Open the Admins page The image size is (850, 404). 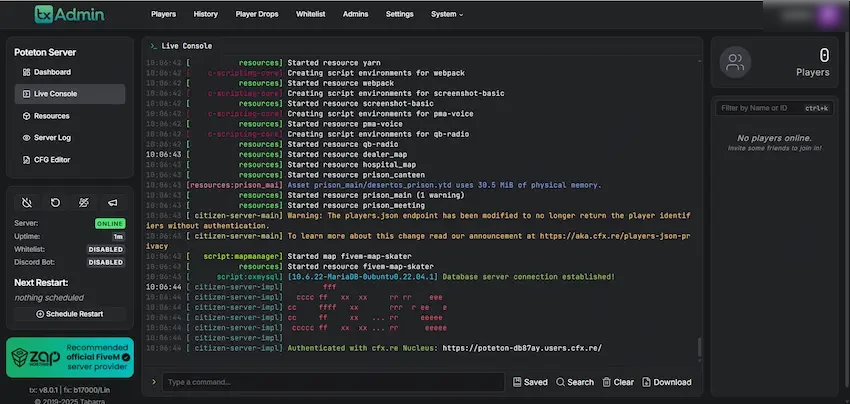pyautogui.click(x=355, y=14)
